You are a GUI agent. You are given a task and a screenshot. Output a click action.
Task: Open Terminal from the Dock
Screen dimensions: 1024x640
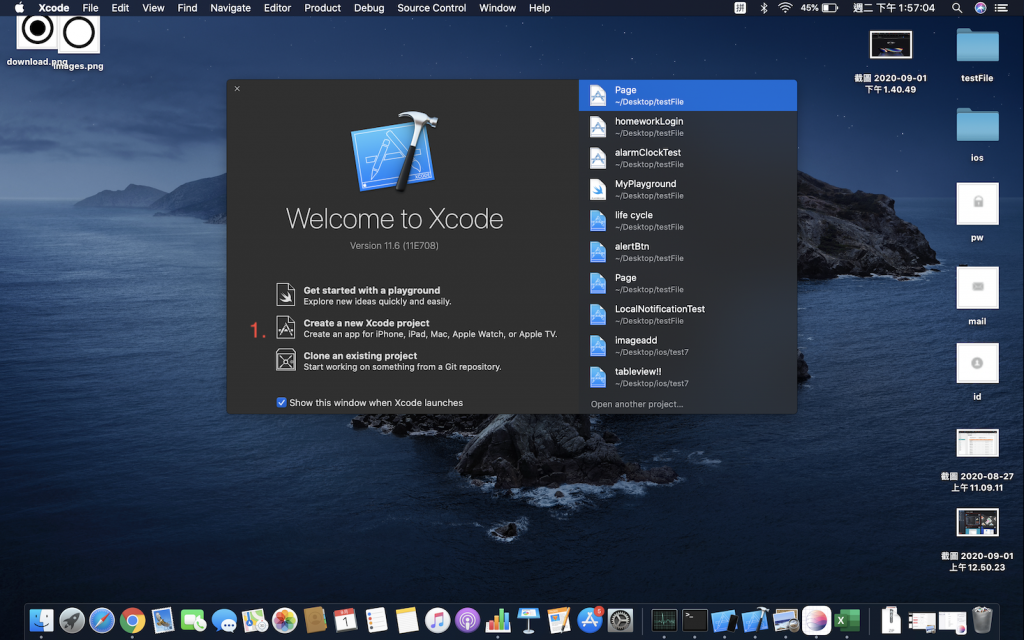695,620
